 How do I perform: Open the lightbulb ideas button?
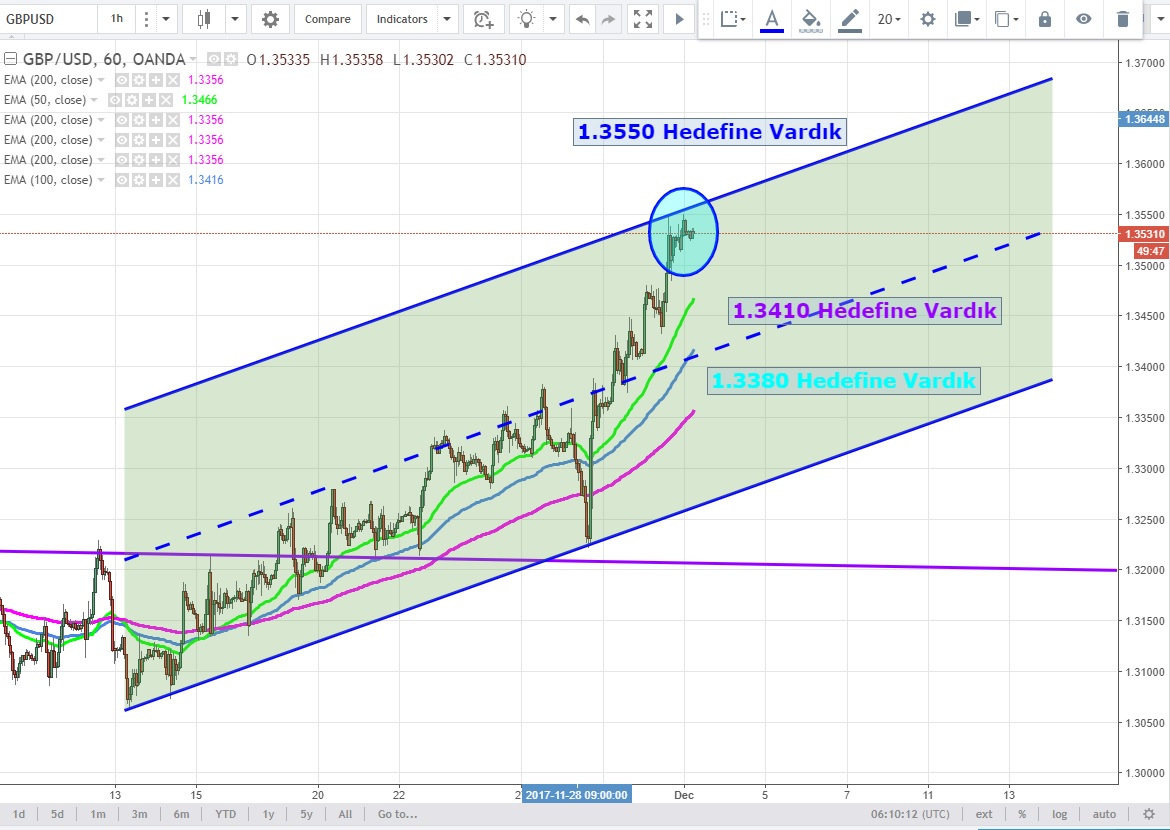pyautogui.click(x=525, y=19)
